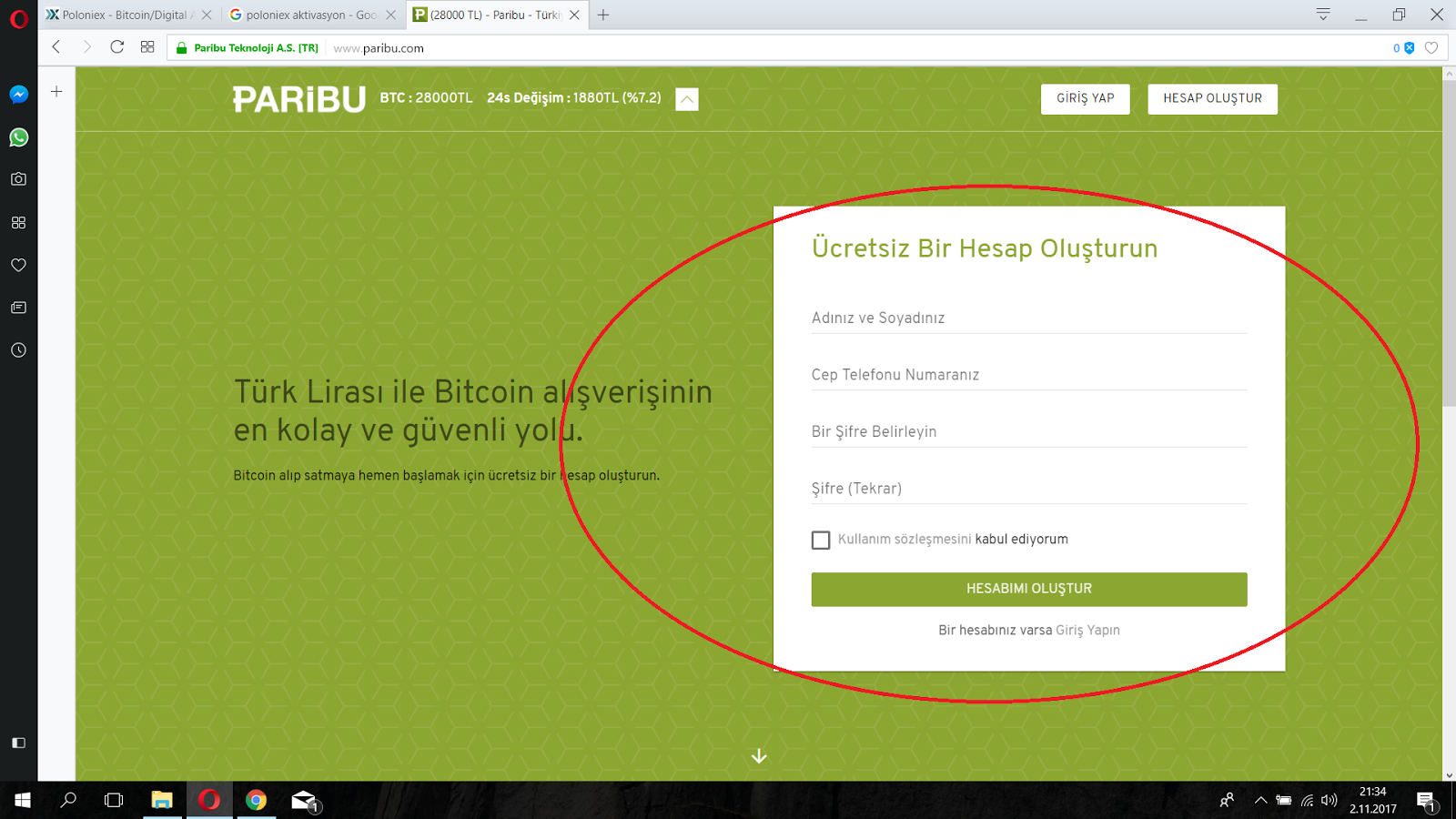Screen dimensions: 1456x819
Task: Open WhatsApp in the Opera sidebar
Action: coord(18,137)
